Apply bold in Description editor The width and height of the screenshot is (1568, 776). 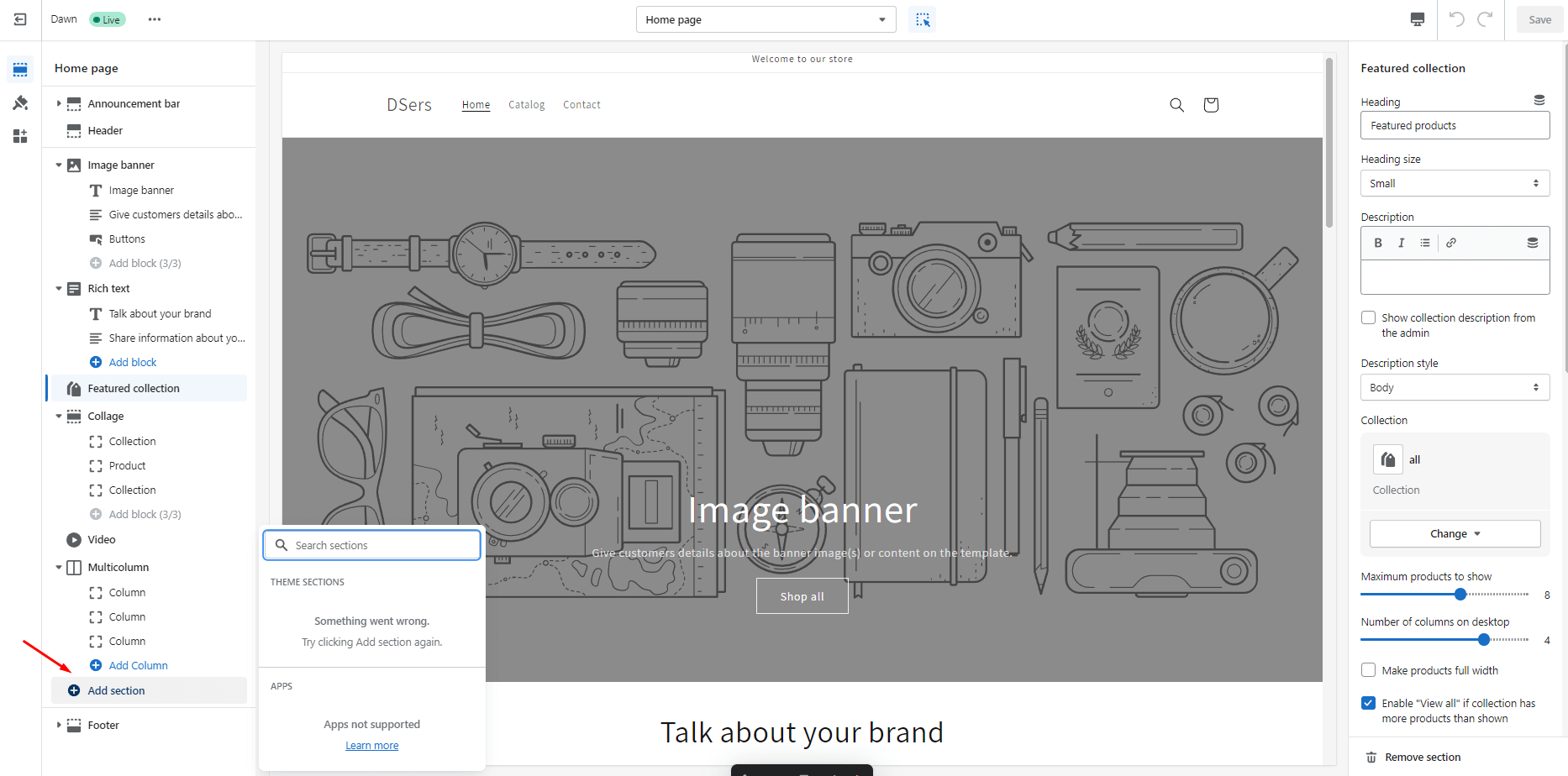tap(1378, 243)
